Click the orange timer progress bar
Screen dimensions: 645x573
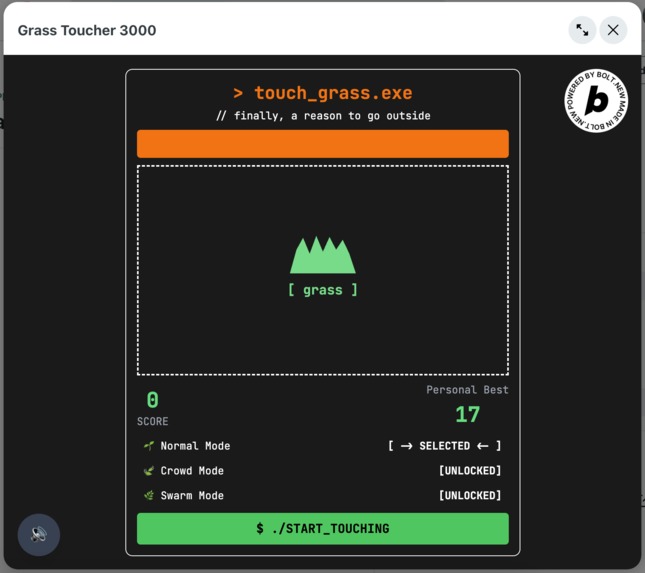click(x=322, y=144)
